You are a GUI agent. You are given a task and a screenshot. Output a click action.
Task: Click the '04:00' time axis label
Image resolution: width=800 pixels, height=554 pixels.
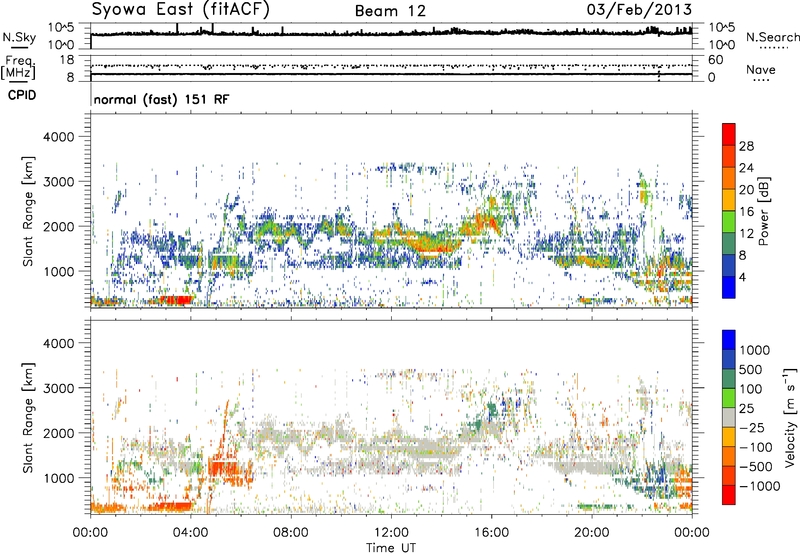tap(190, 533)
